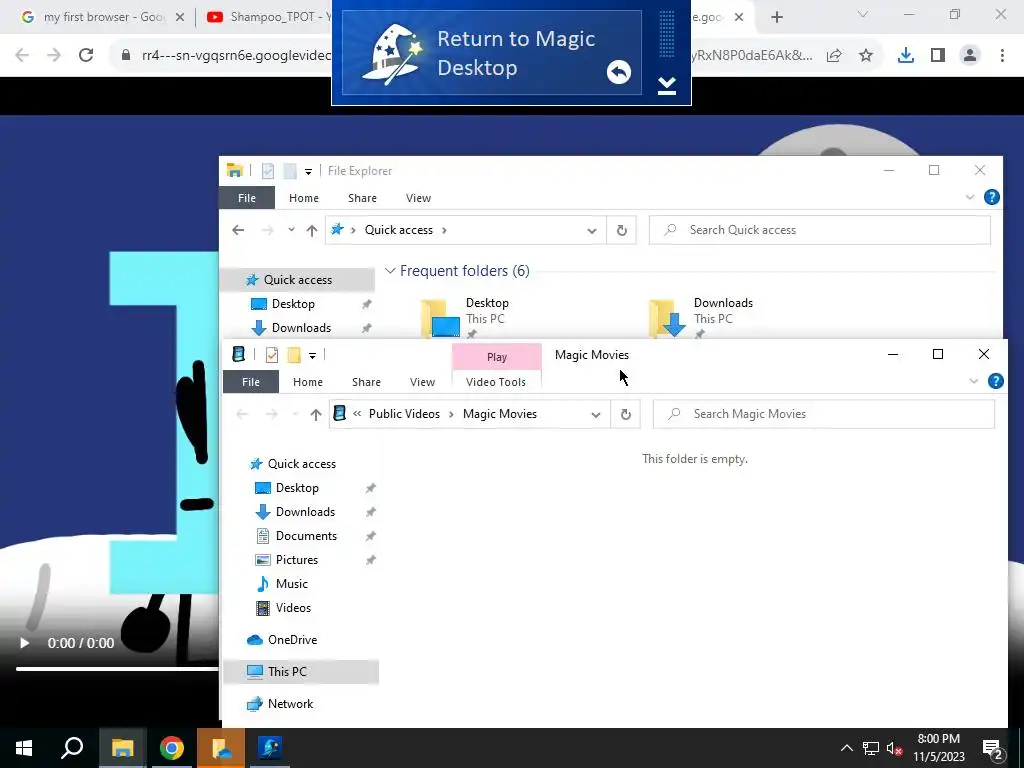Open Share tab in File Explorer window
The width and height of the screenshot is (1024, 768).
362,198
